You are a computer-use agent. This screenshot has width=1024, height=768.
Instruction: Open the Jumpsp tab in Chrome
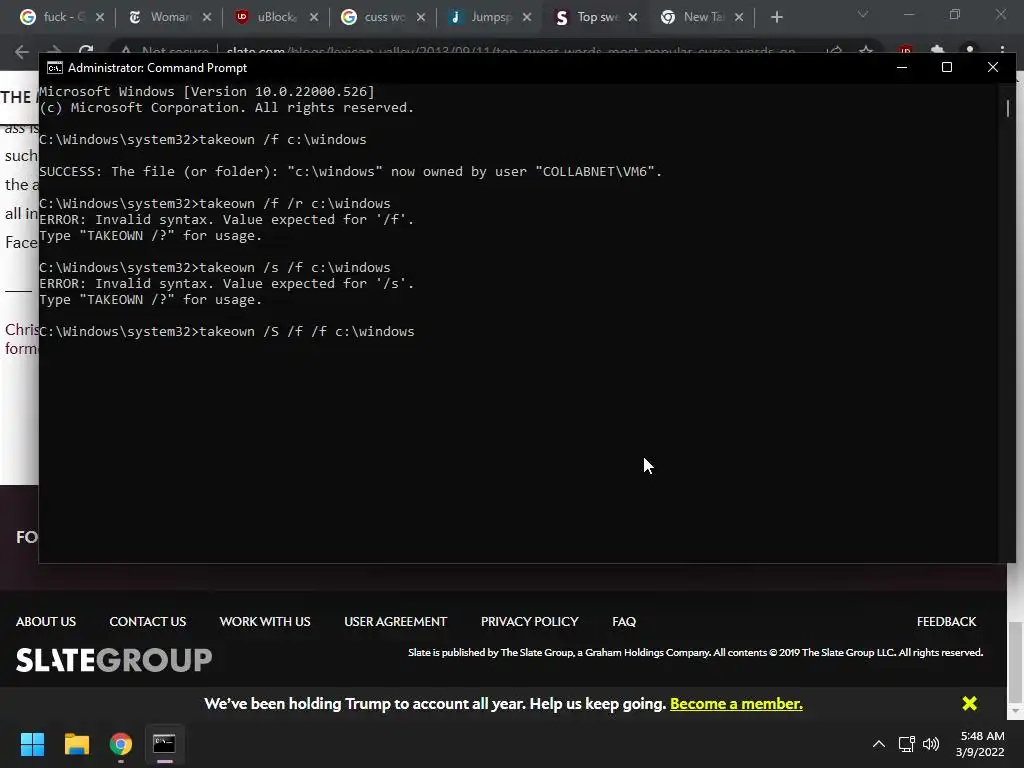[x=491, y=18]
